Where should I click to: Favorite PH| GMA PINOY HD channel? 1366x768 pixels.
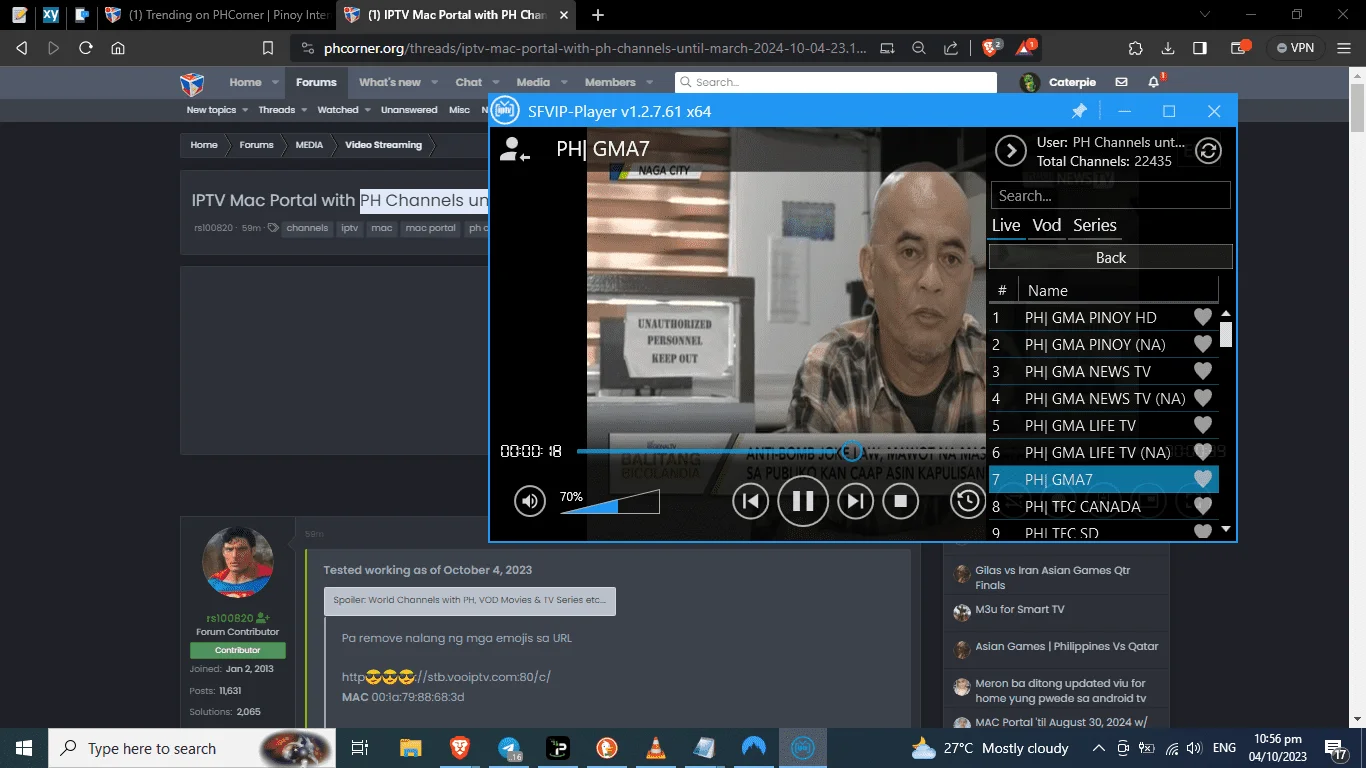(1203, 317)
